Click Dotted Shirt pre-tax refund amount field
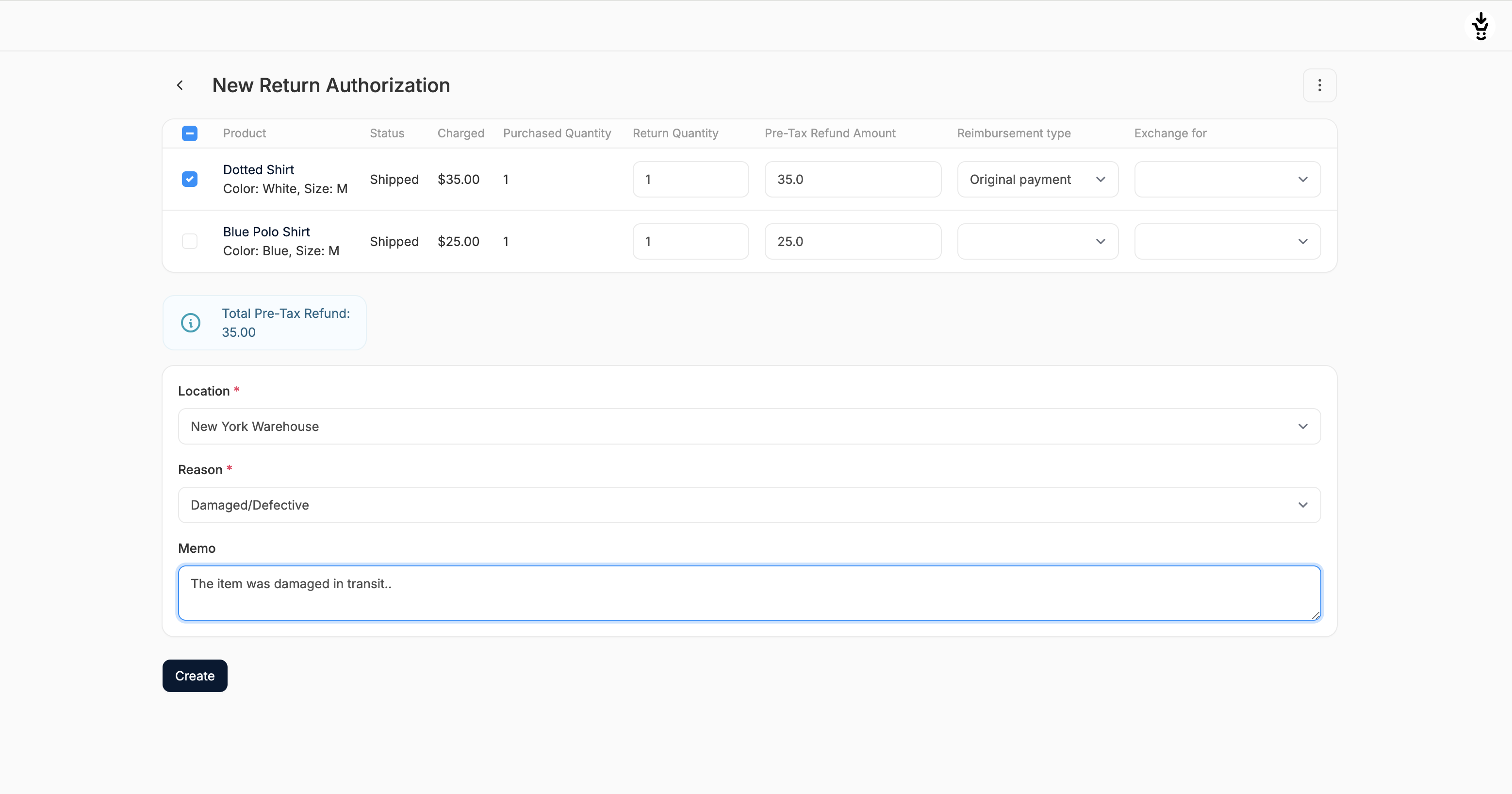This screenshot has width=1512, height=794. tap(852, 180)
